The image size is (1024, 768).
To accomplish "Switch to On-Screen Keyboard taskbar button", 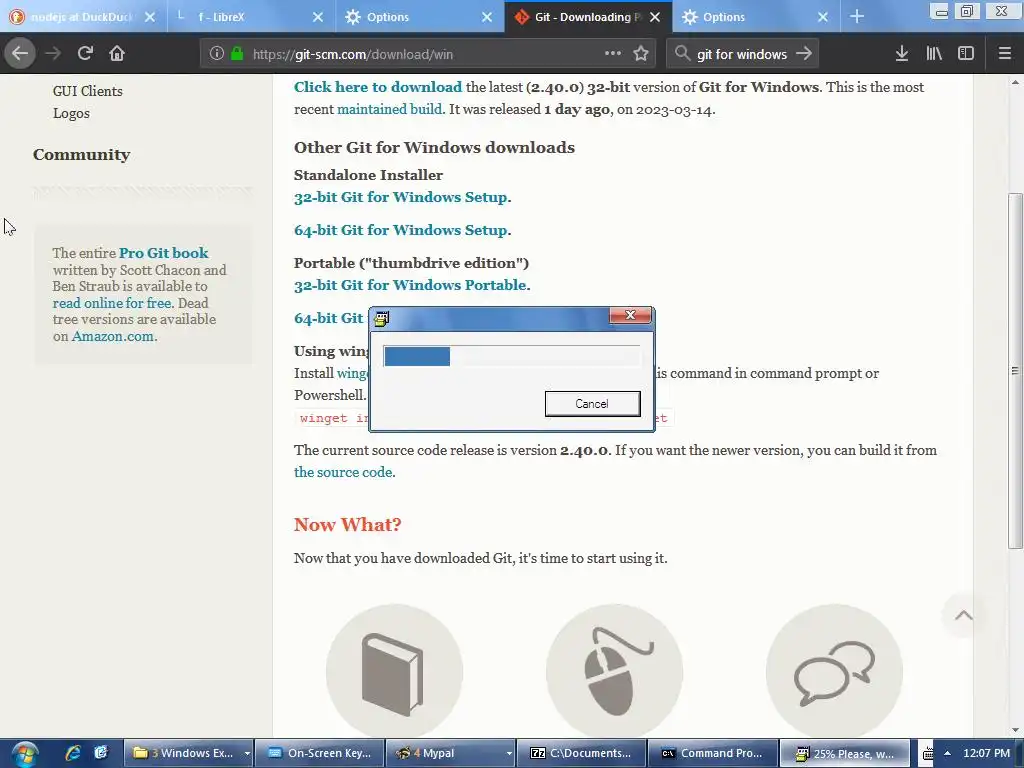I will point(319,753).
